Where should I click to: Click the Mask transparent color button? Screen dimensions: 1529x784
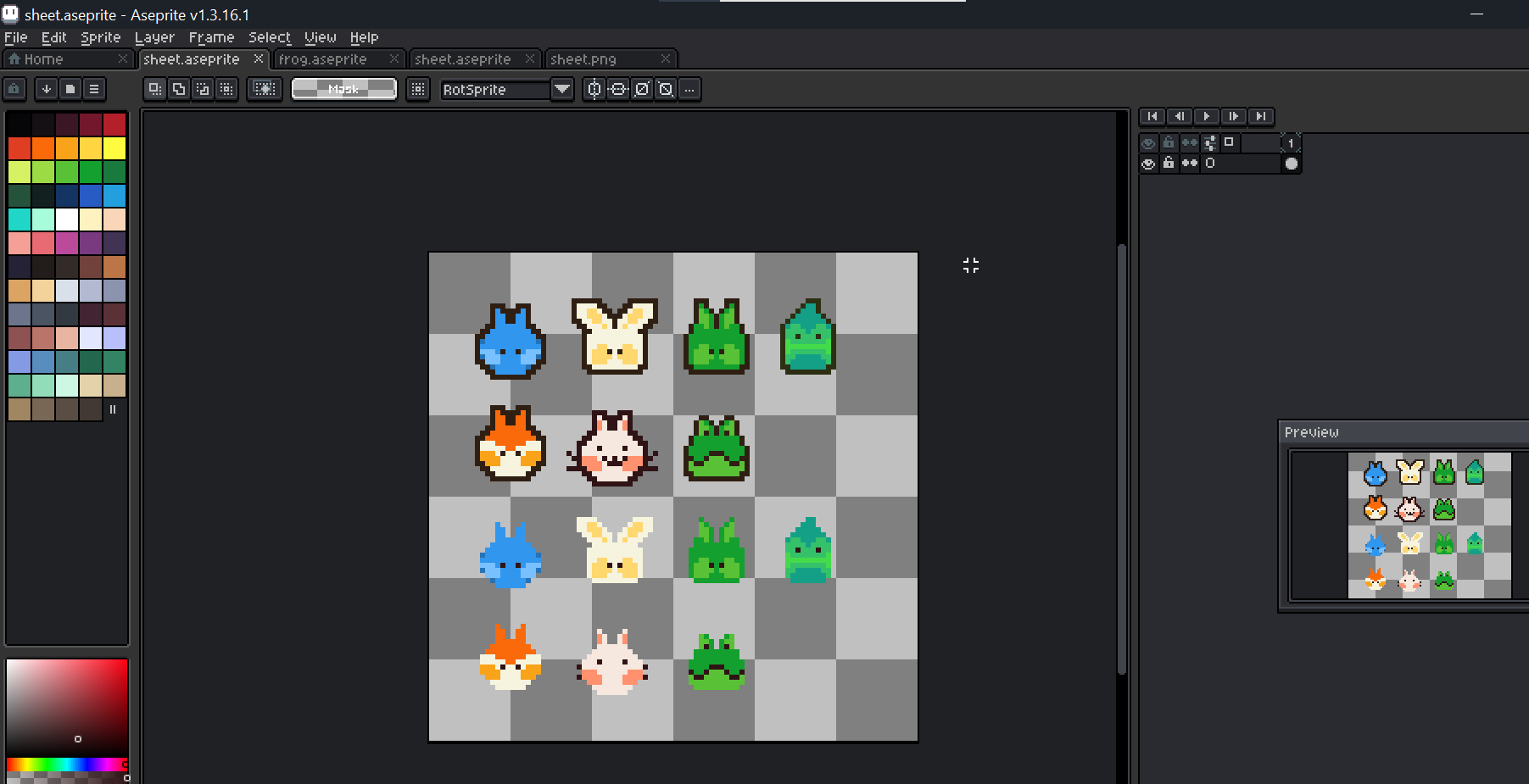(343, 89)
